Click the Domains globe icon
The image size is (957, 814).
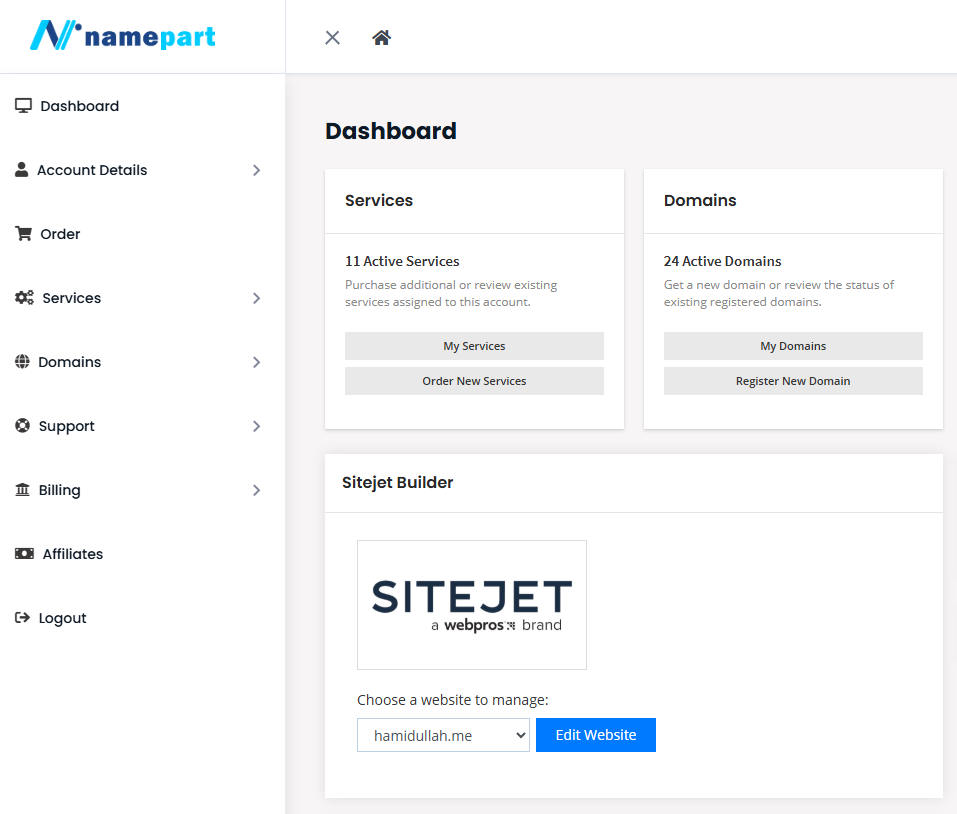click(22, 362)
